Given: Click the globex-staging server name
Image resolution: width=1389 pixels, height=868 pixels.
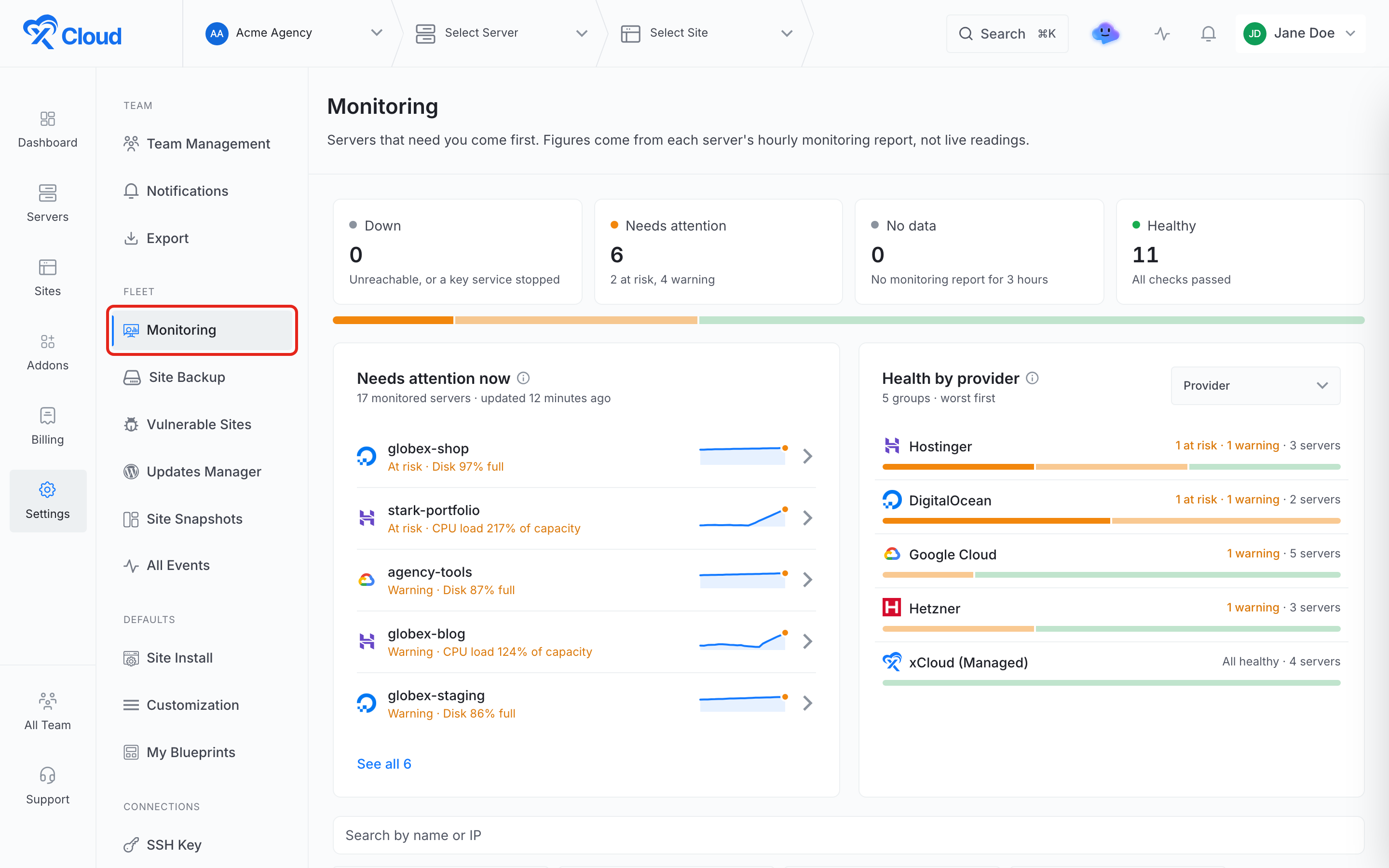Looking at the screenshot, I should (x=436, y=695).
